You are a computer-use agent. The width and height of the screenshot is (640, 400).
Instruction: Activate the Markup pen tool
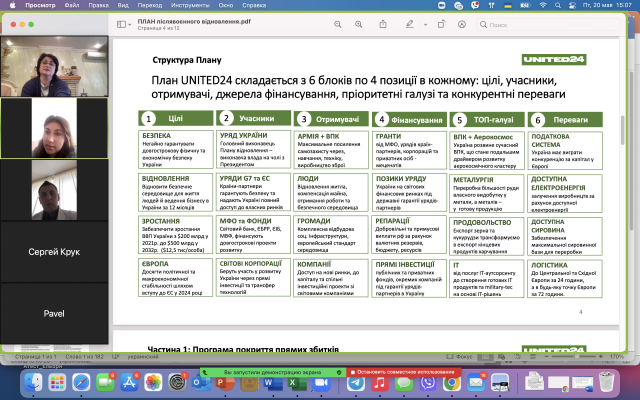click(409, 24)
